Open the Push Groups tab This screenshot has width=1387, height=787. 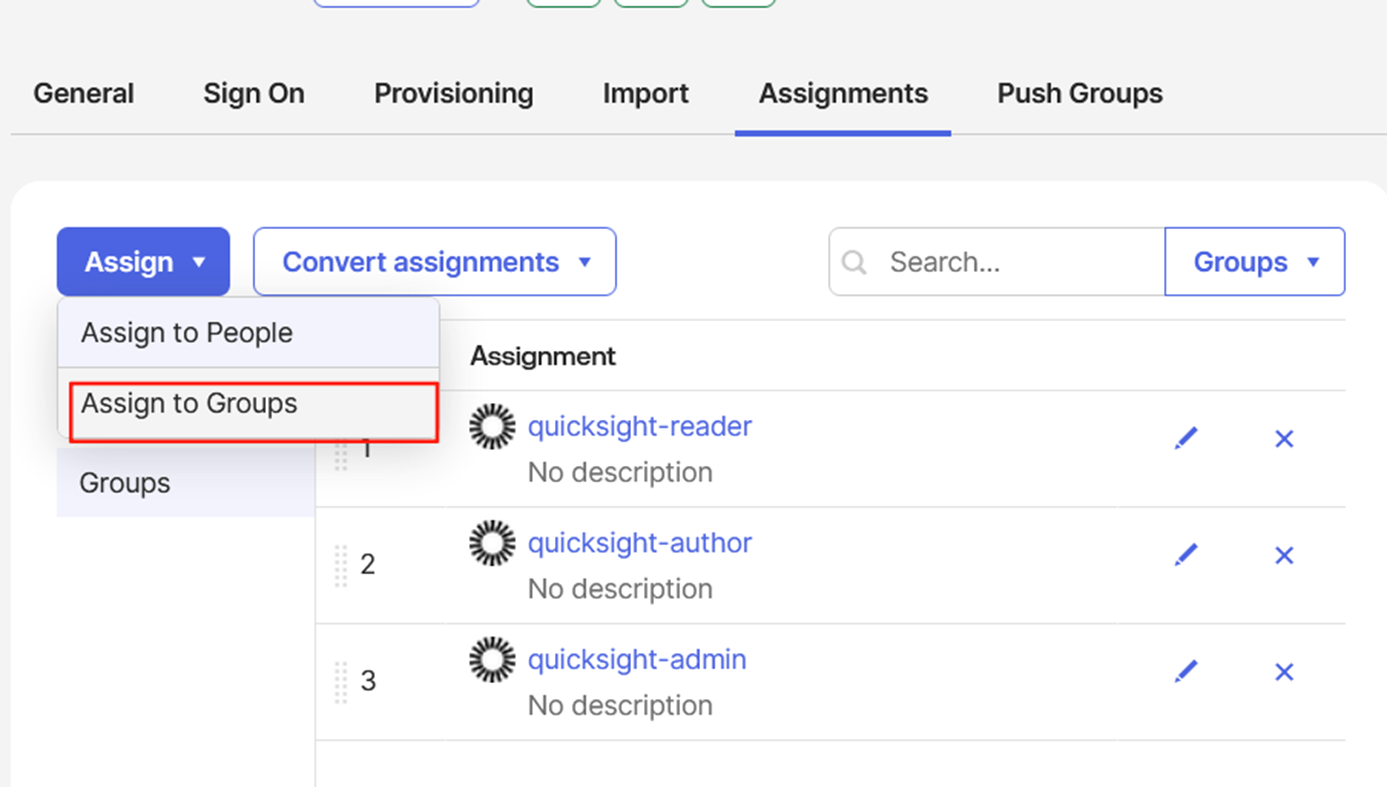(1079, 93)
